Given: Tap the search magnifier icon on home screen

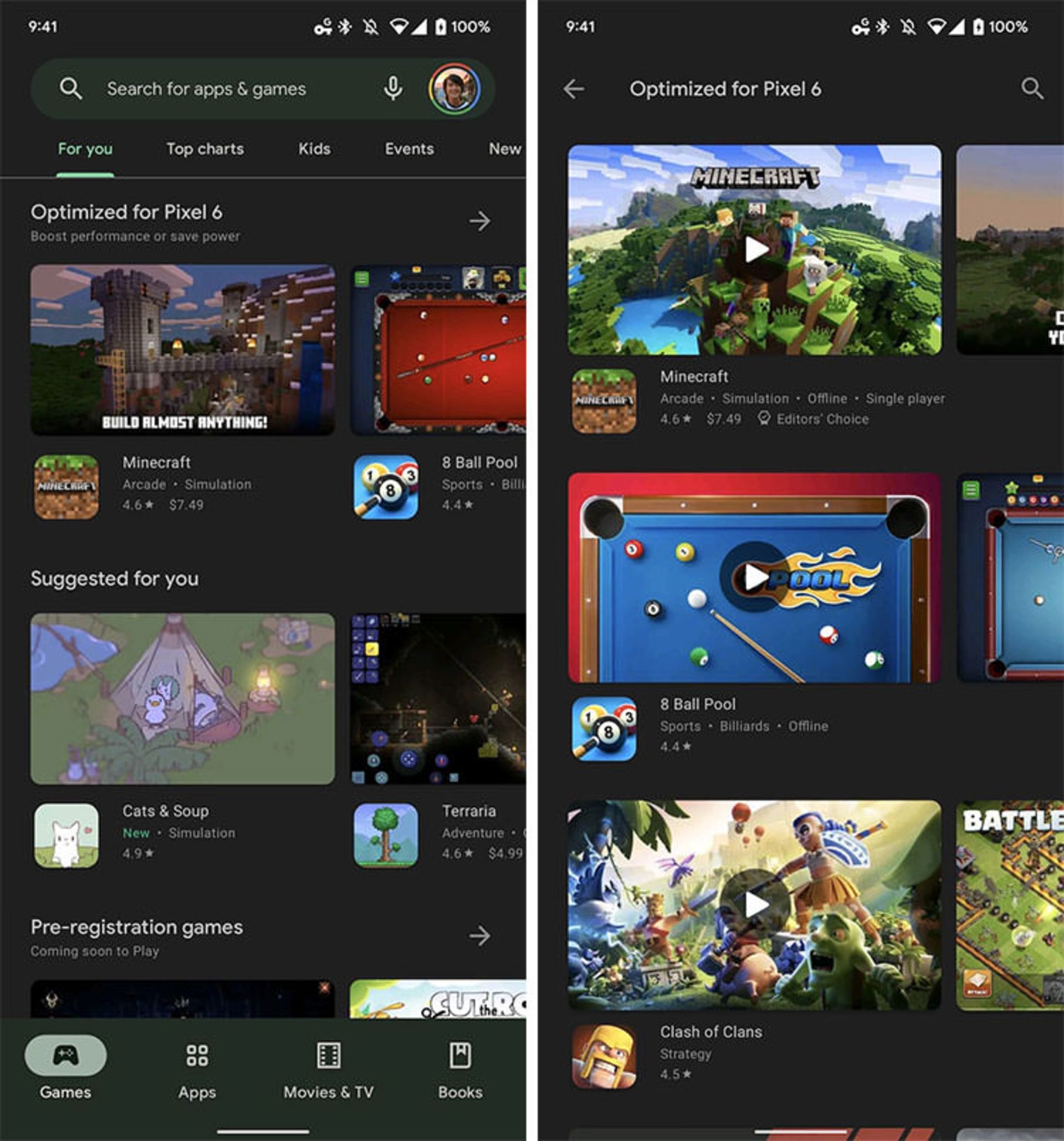Looking at the screenshot, I should tap(70, 88).
